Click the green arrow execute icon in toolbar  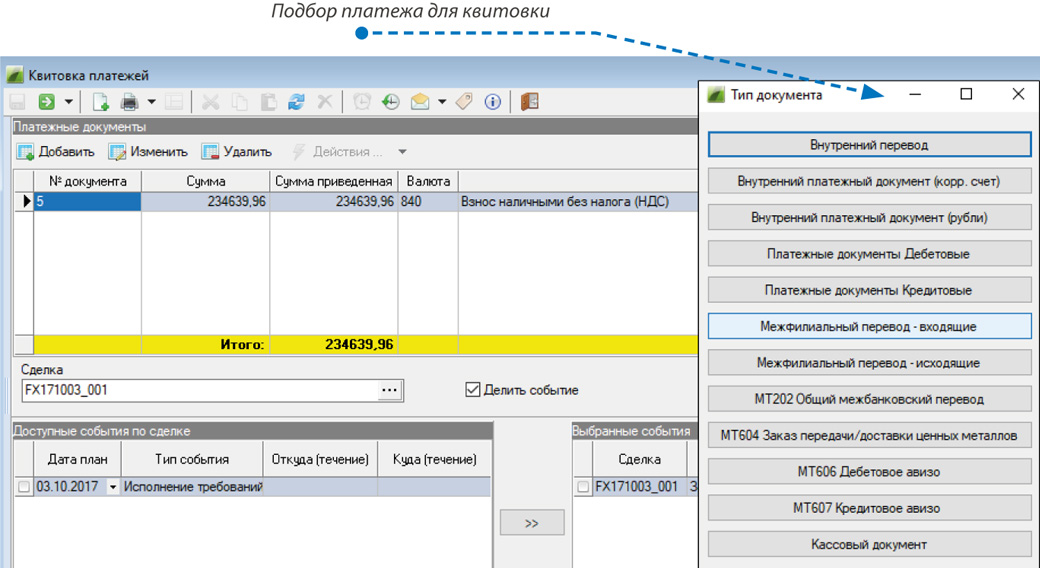[46, 102]
